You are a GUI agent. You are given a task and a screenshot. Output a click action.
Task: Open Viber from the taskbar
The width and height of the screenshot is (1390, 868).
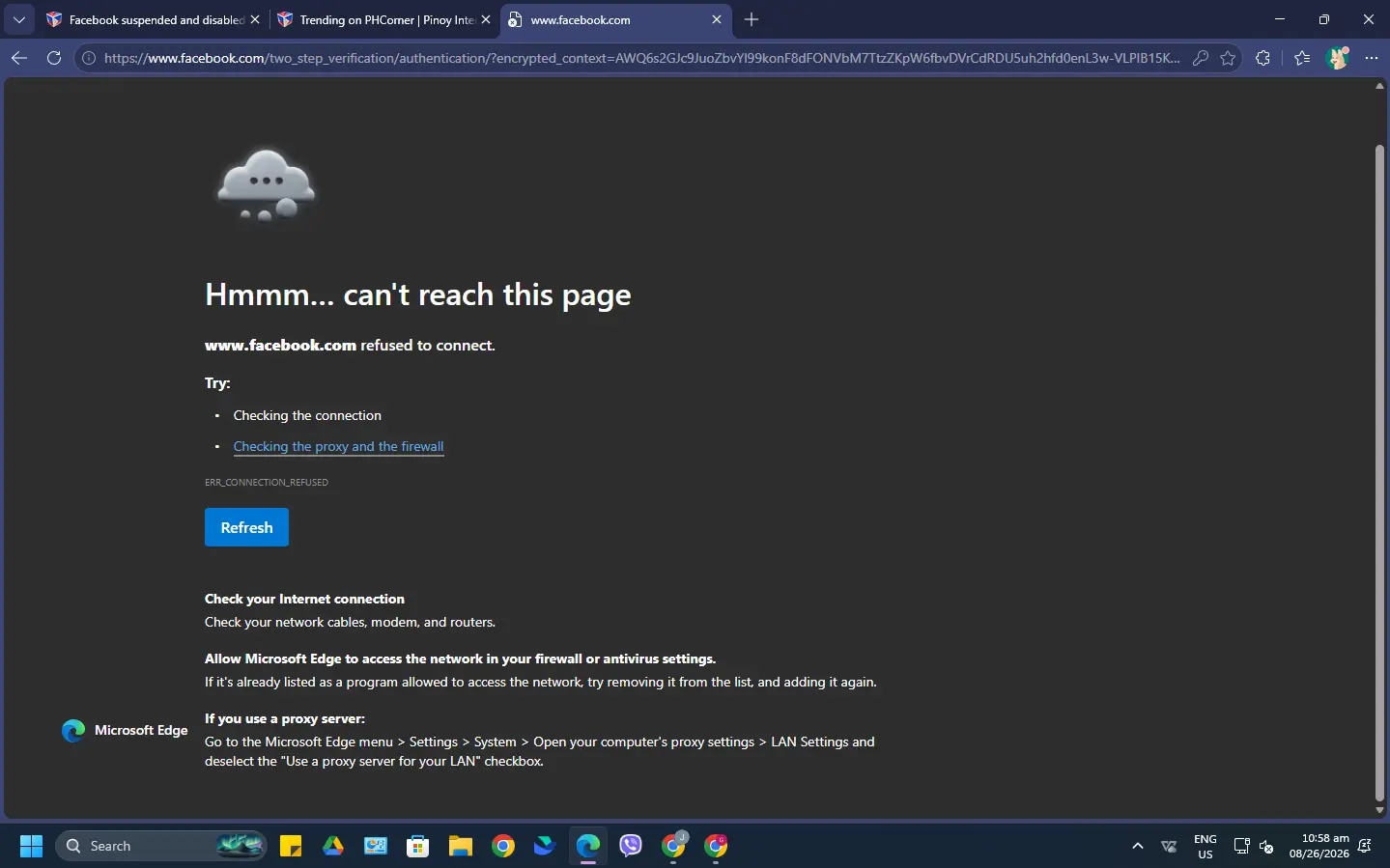631,846
